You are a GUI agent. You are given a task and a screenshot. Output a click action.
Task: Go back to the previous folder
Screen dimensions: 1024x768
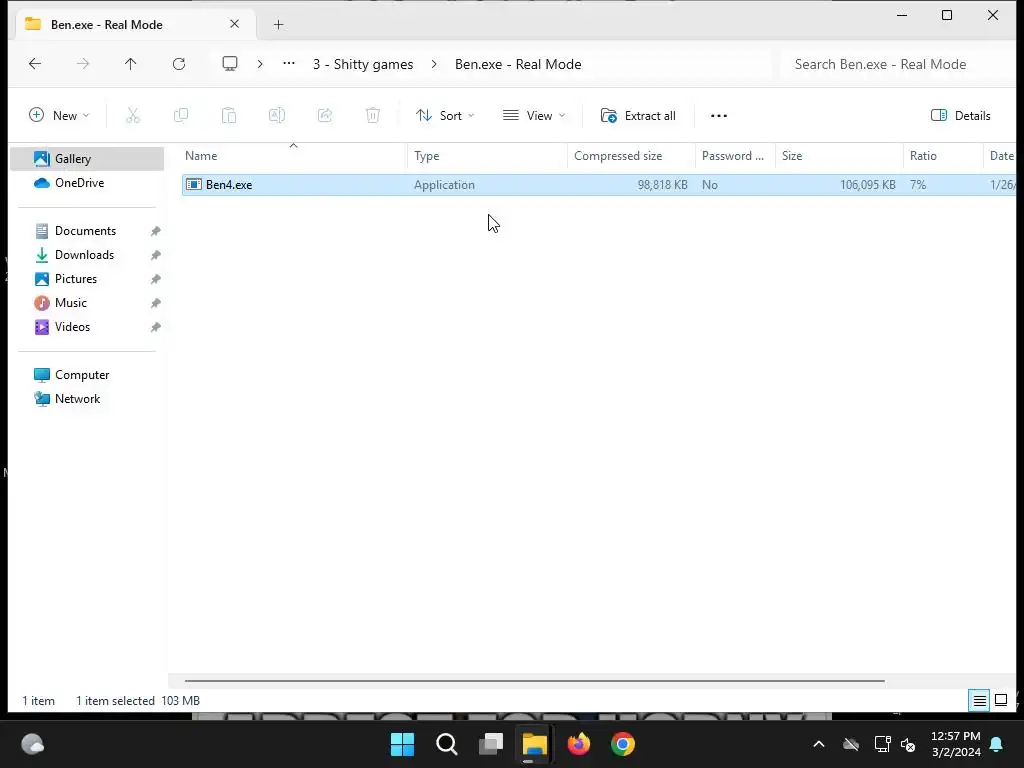coord(35,64)
